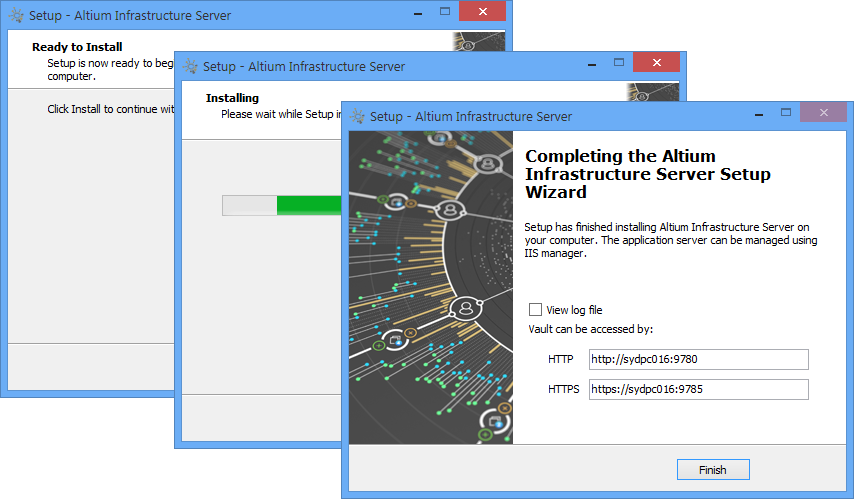
Task: Click the Finish button
Action: [712, 469]
